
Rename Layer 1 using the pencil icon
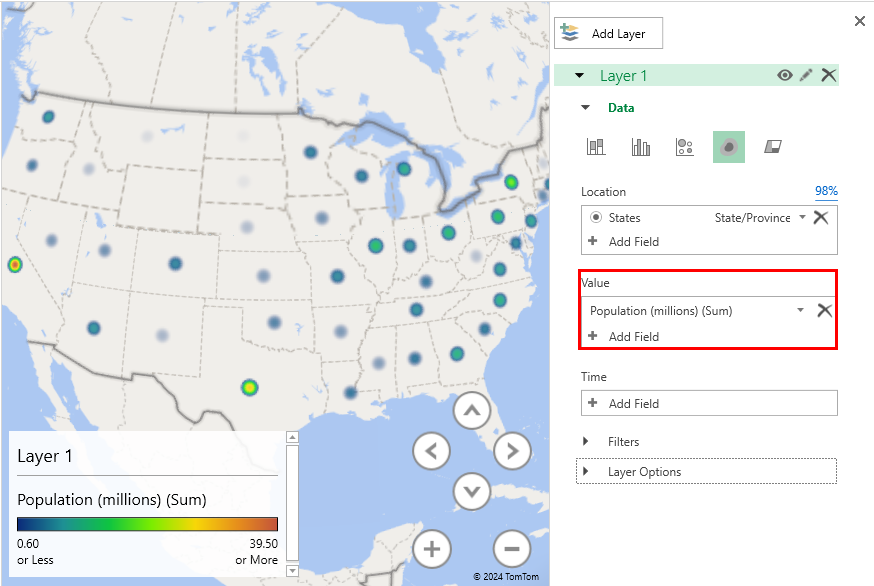click(x=806, y=75)
